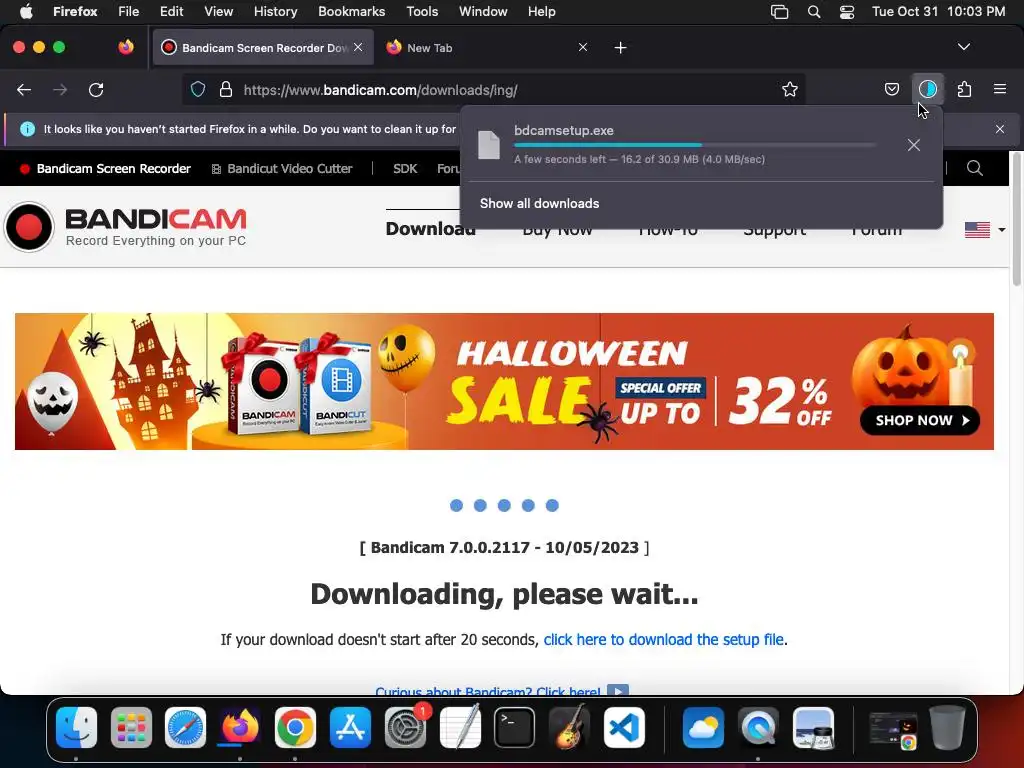The image size is (1024, 768).
Task: Open the Tools menu
Action: [422, 12]
